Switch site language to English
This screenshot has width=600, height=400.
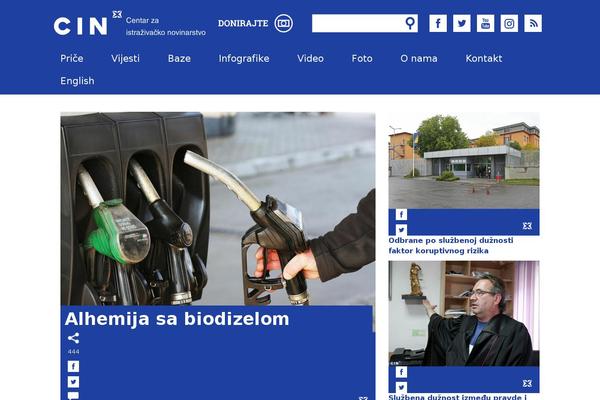77,81
